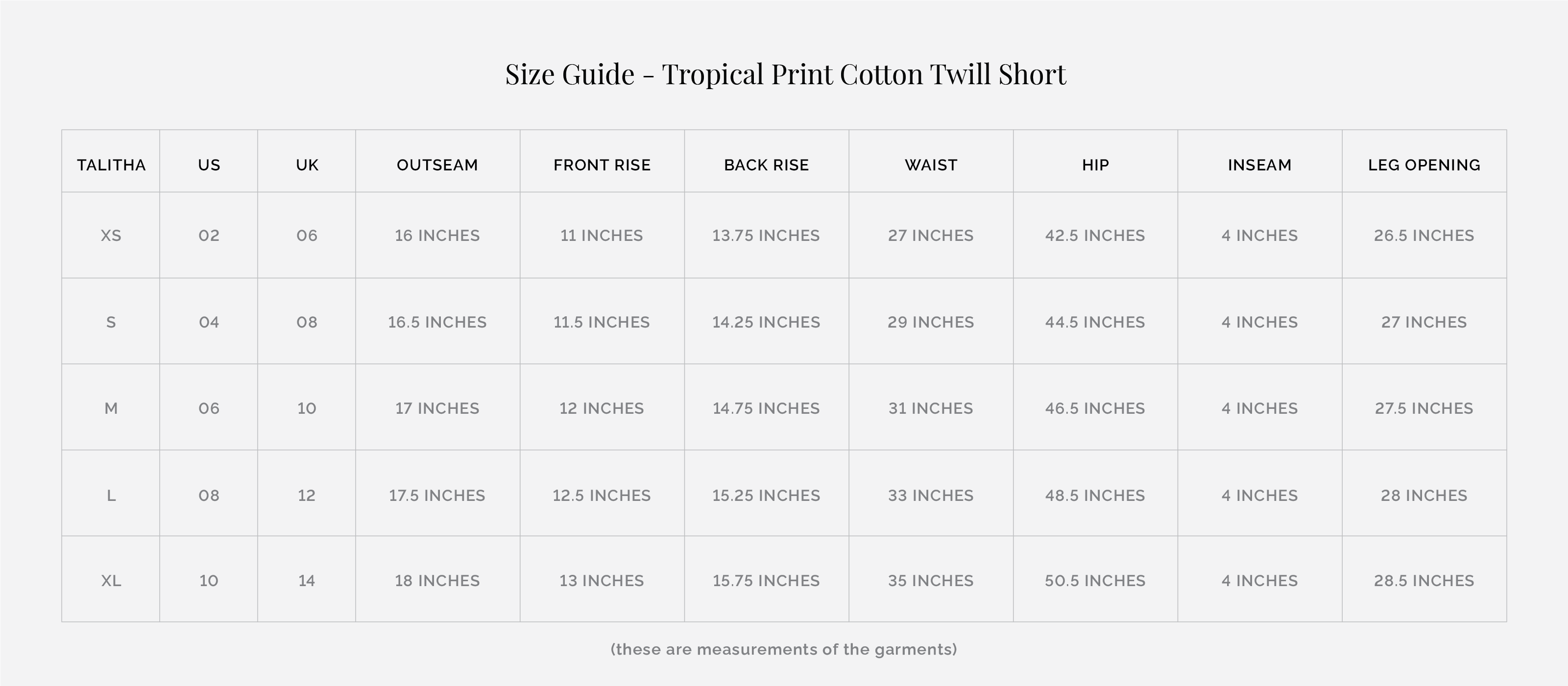Click the LEG OPENING column header
This screenshot has width=1568, height=686.
click(x=1423, y=165)
